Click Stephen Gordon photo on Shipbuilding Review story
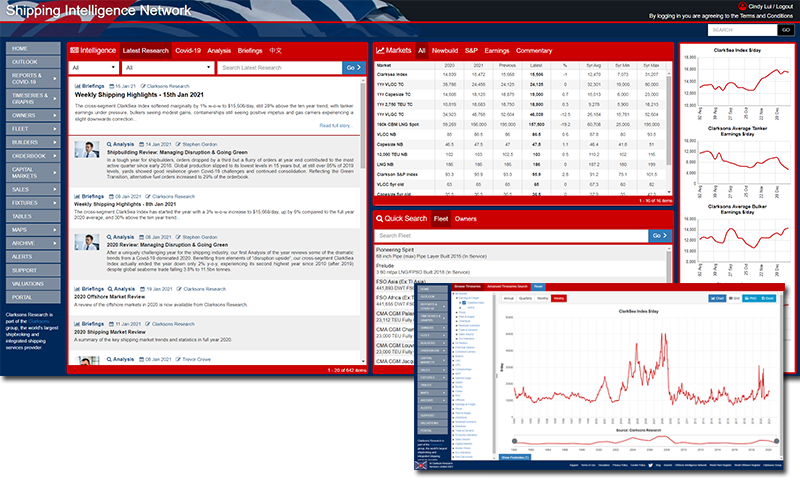 [x=87, y=150]
